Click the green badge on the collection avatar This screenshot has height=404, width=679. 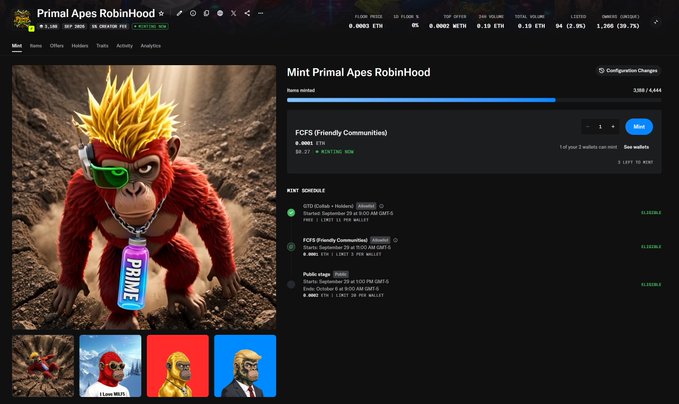(x=31, y=29)
